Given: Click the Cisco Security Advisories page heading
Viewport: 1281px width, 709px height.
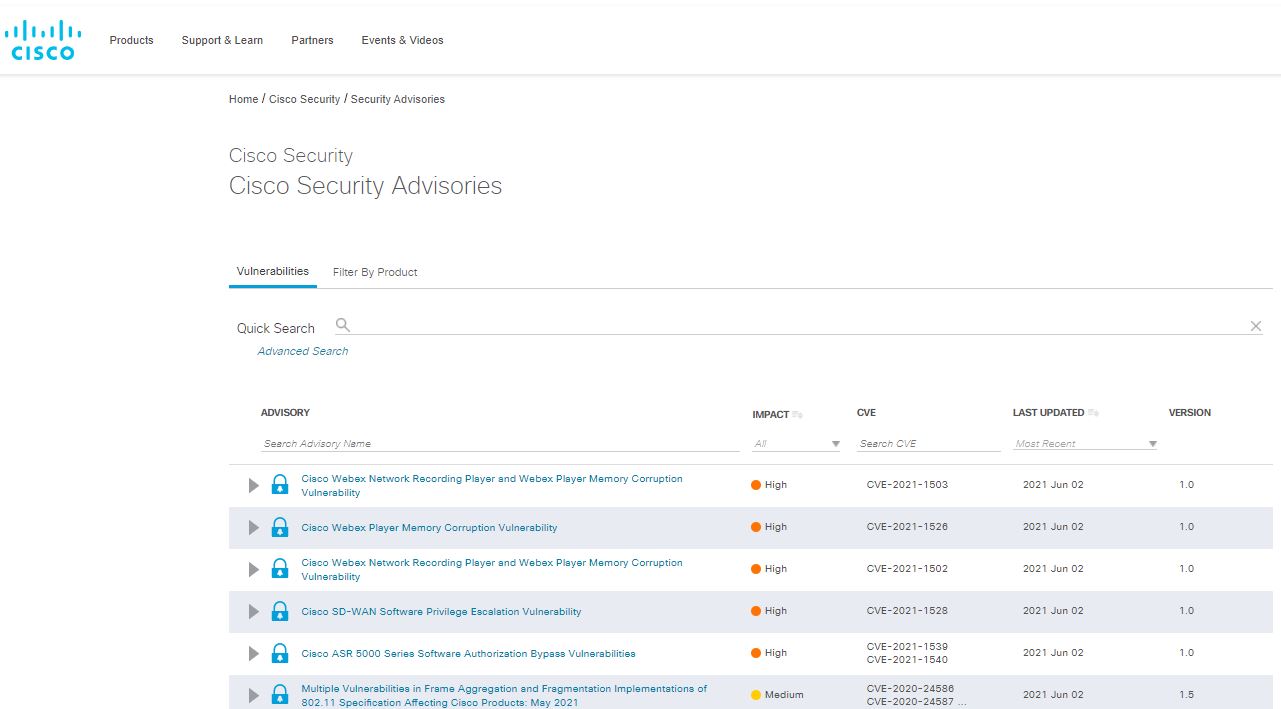Looking at the screenshot, I should [x=366, y=186].
